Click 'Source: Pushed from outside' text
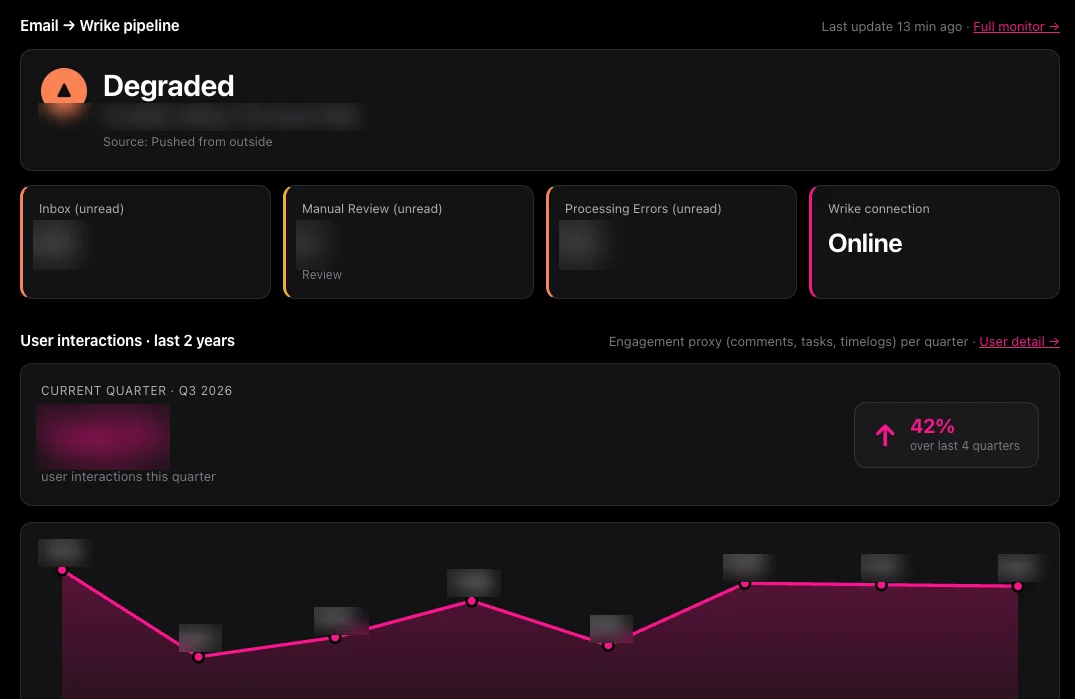 (188, 142)
